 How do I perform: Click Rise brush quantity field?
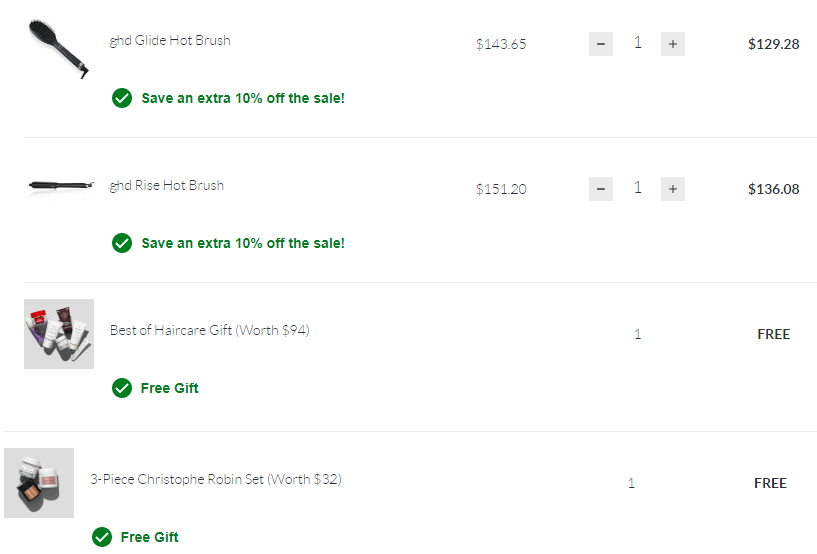[637, 188]
